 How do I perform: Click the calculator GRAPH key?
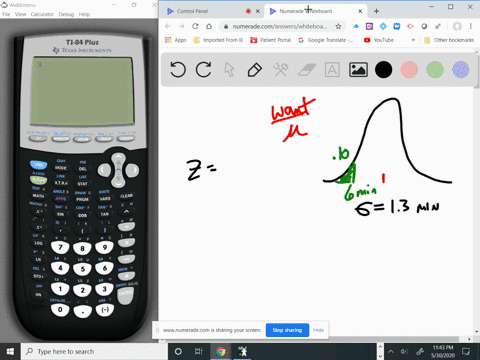coord(126,138)
